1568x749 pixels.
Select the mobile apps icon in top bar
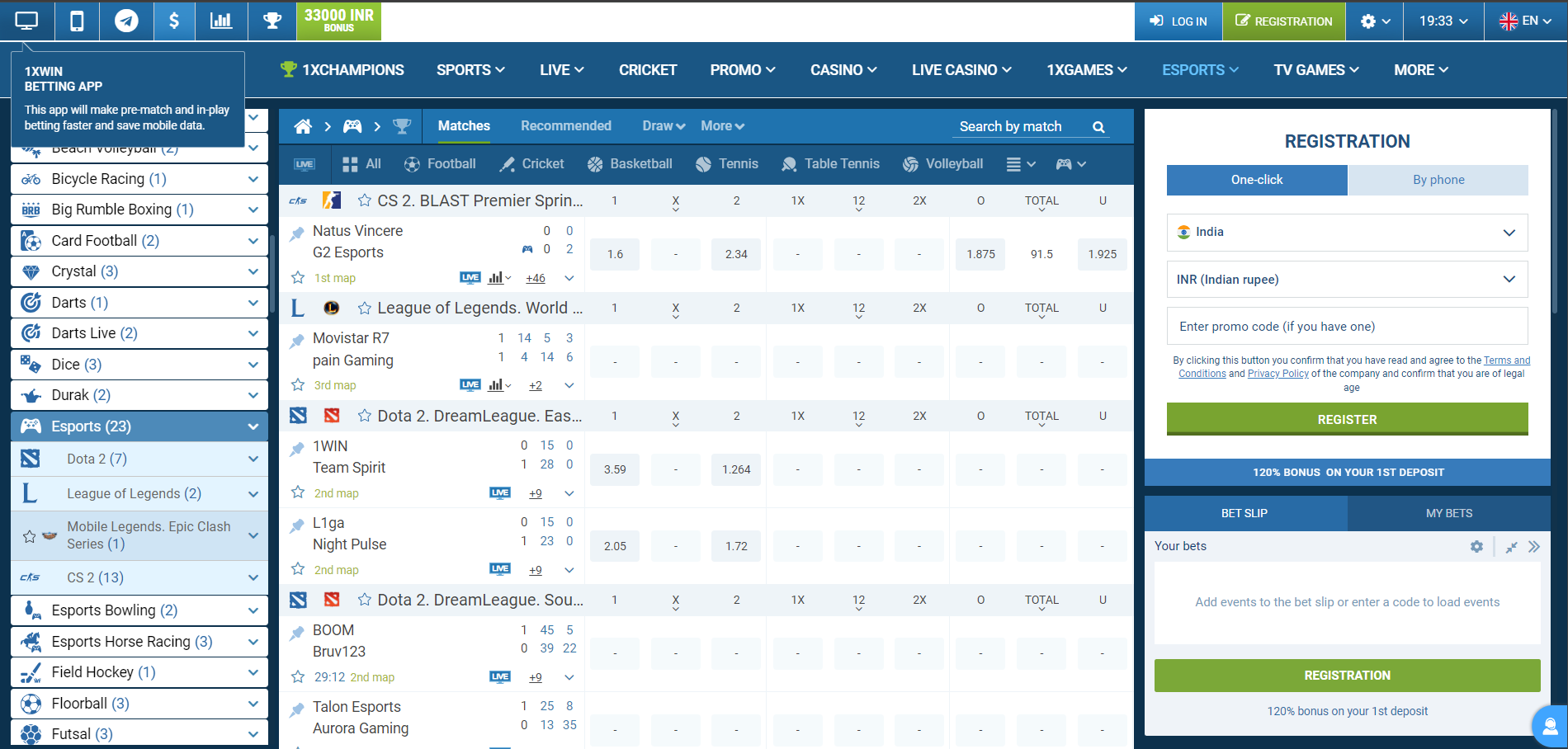point(76,21)
